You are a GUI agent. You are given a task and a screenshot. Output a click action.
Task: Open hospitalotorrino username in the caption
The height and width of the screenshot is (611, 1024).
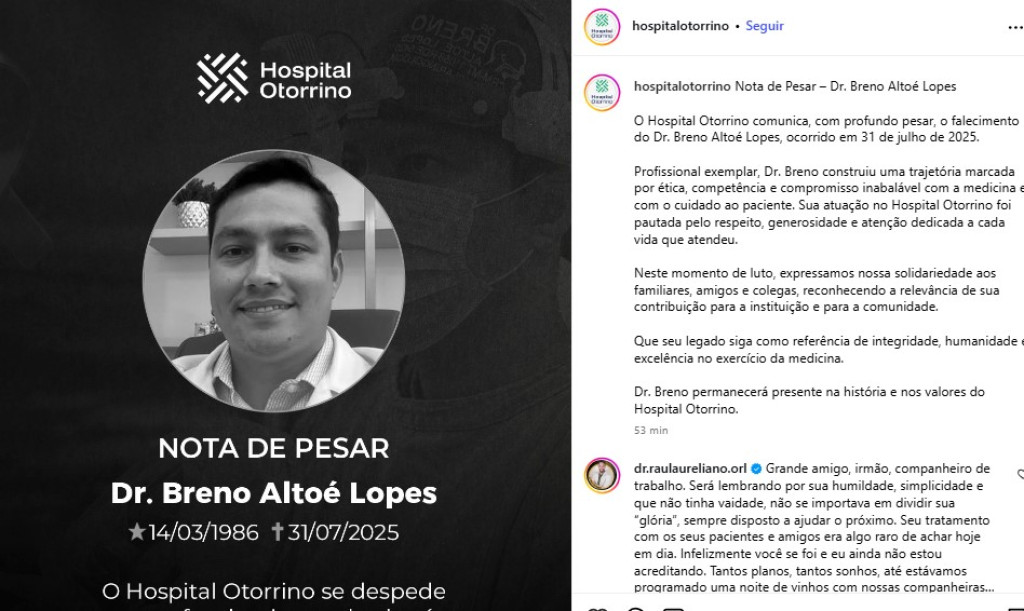682,86
